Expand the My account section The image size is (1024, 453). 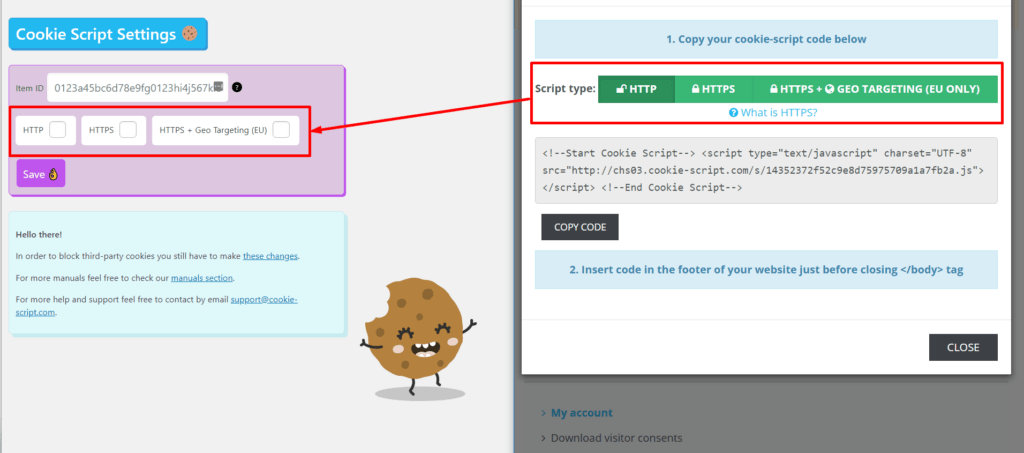[x=581, y=412]
